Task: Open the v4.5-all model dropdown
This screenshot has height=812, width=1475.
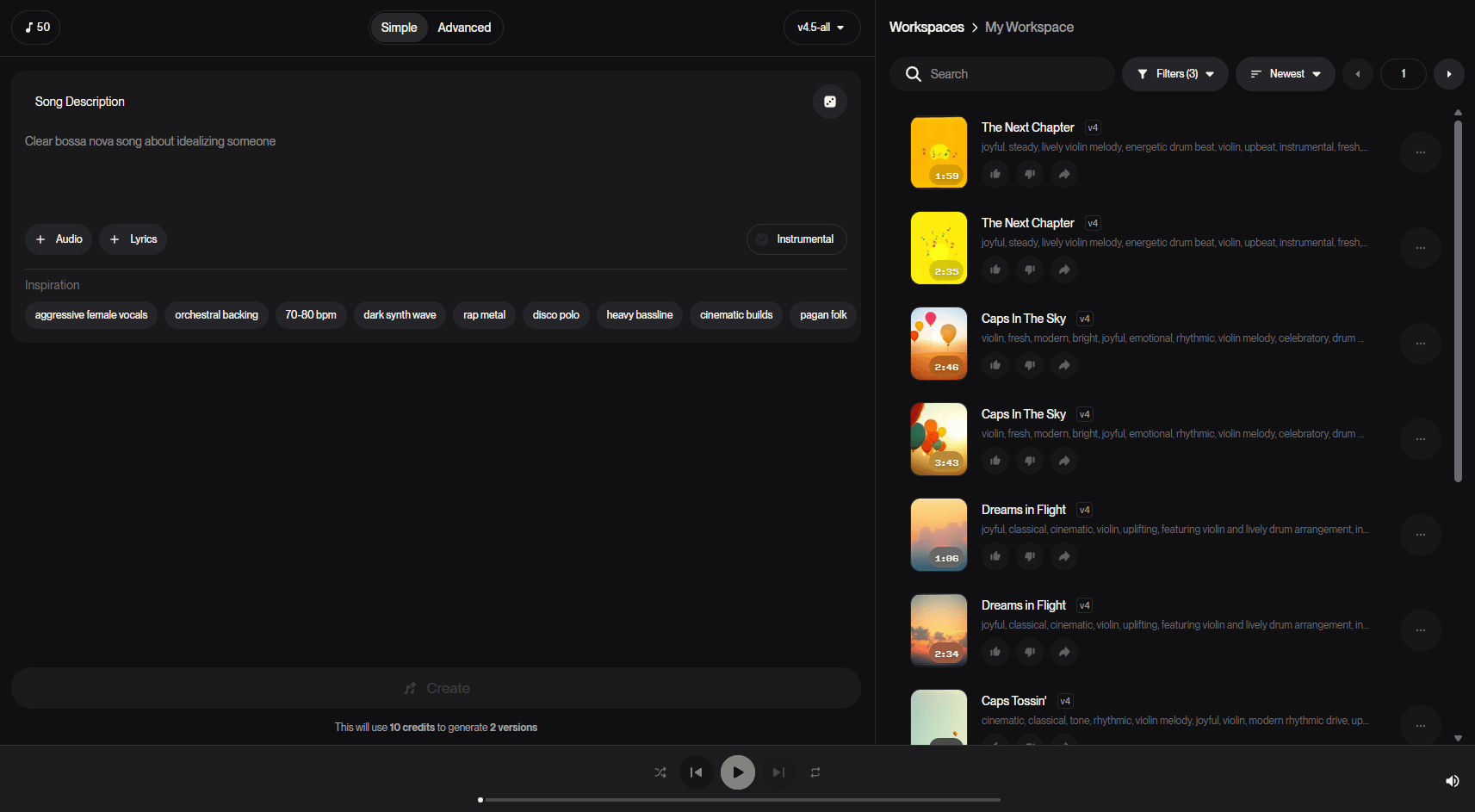Action: (821, 27)
